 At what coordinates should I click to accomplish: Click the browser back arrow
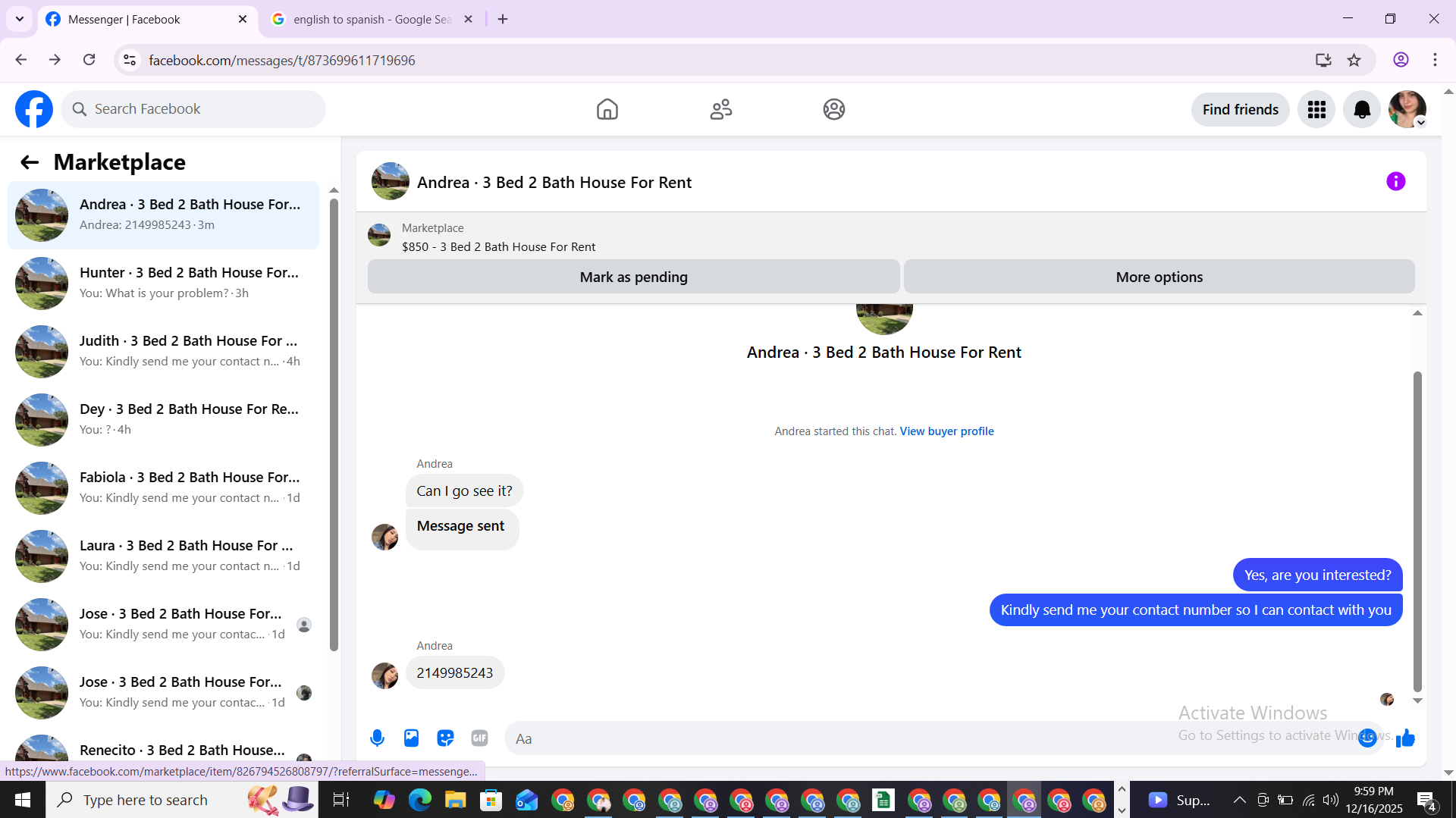point(21,60)
